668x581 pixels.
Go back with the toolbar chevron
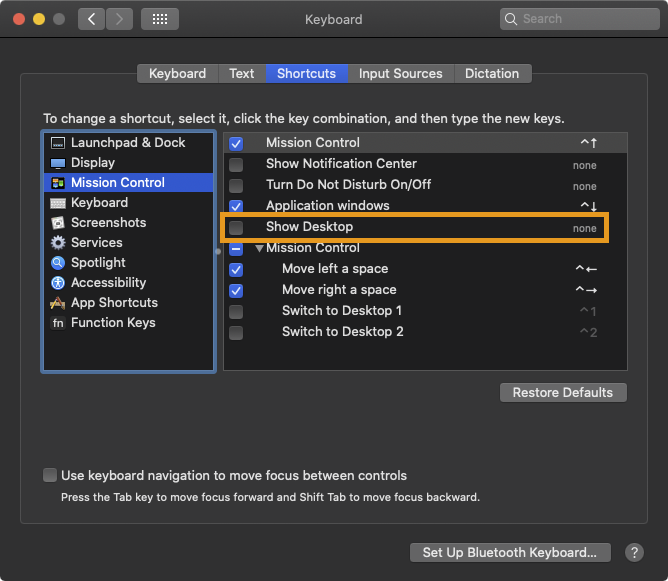coord(91,19)
